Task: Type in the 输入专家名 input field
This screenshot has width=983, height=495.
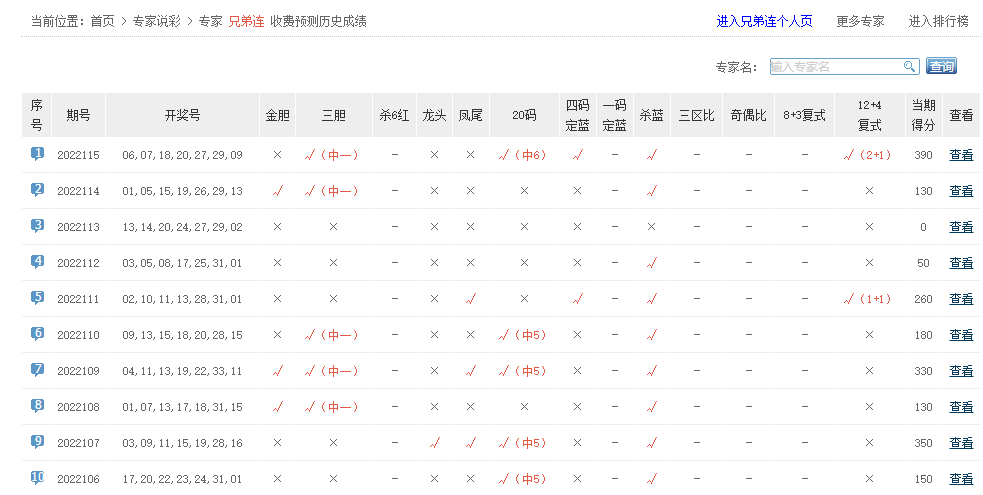Action: pos(836,67)
